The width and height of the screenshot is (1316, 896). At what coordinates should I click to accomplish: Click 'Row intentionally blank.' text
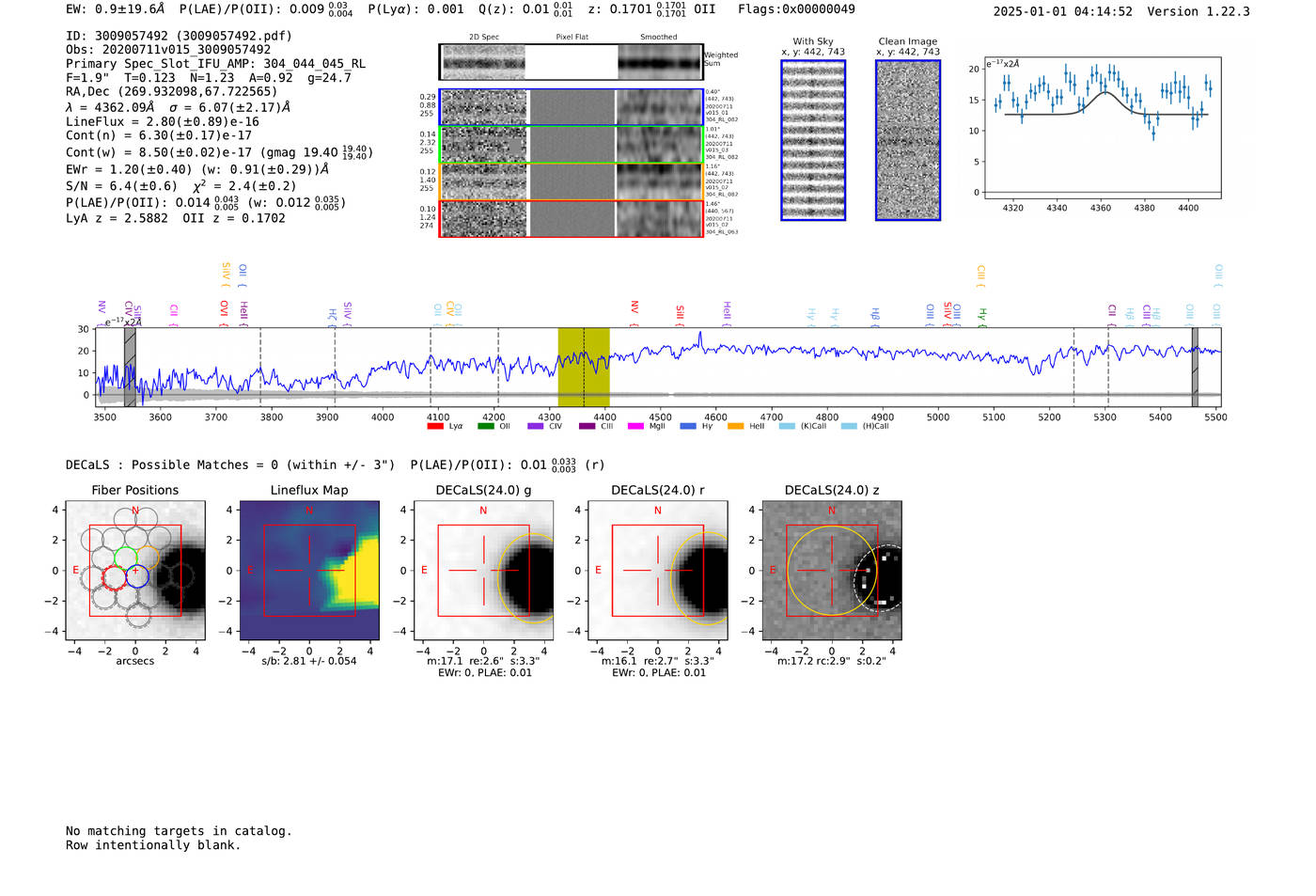click(x=153, y=845)
